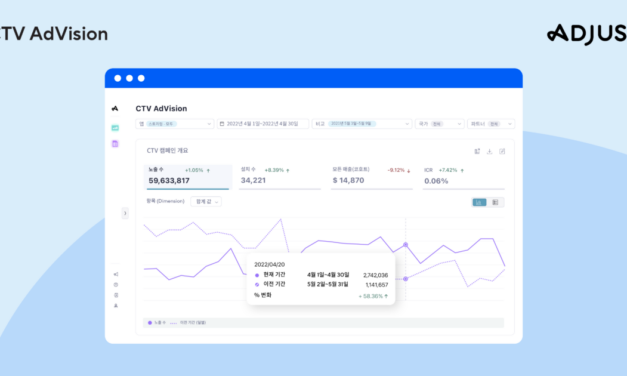This screenshot has height=376, width=627.
Task: Click the download icon in the overview panel
Action: click(489, 151)
